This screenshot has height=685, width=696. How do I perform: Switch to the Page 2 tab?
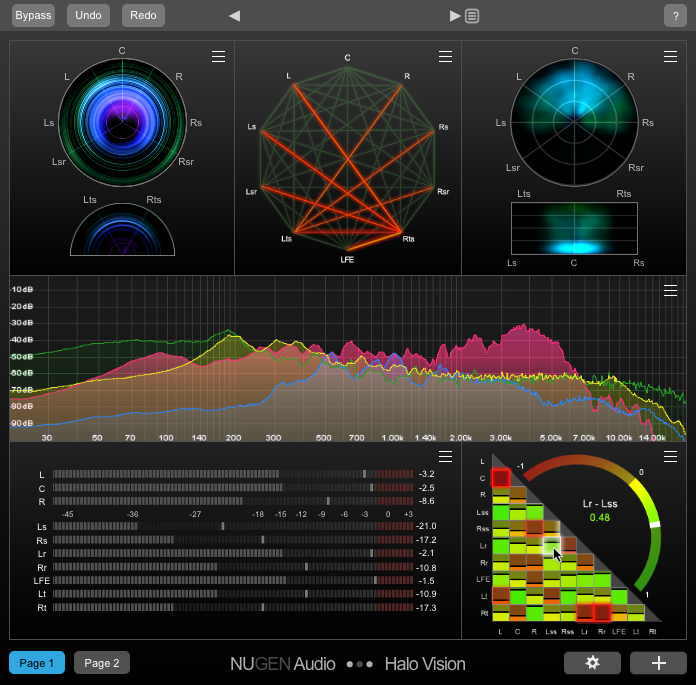101,663
